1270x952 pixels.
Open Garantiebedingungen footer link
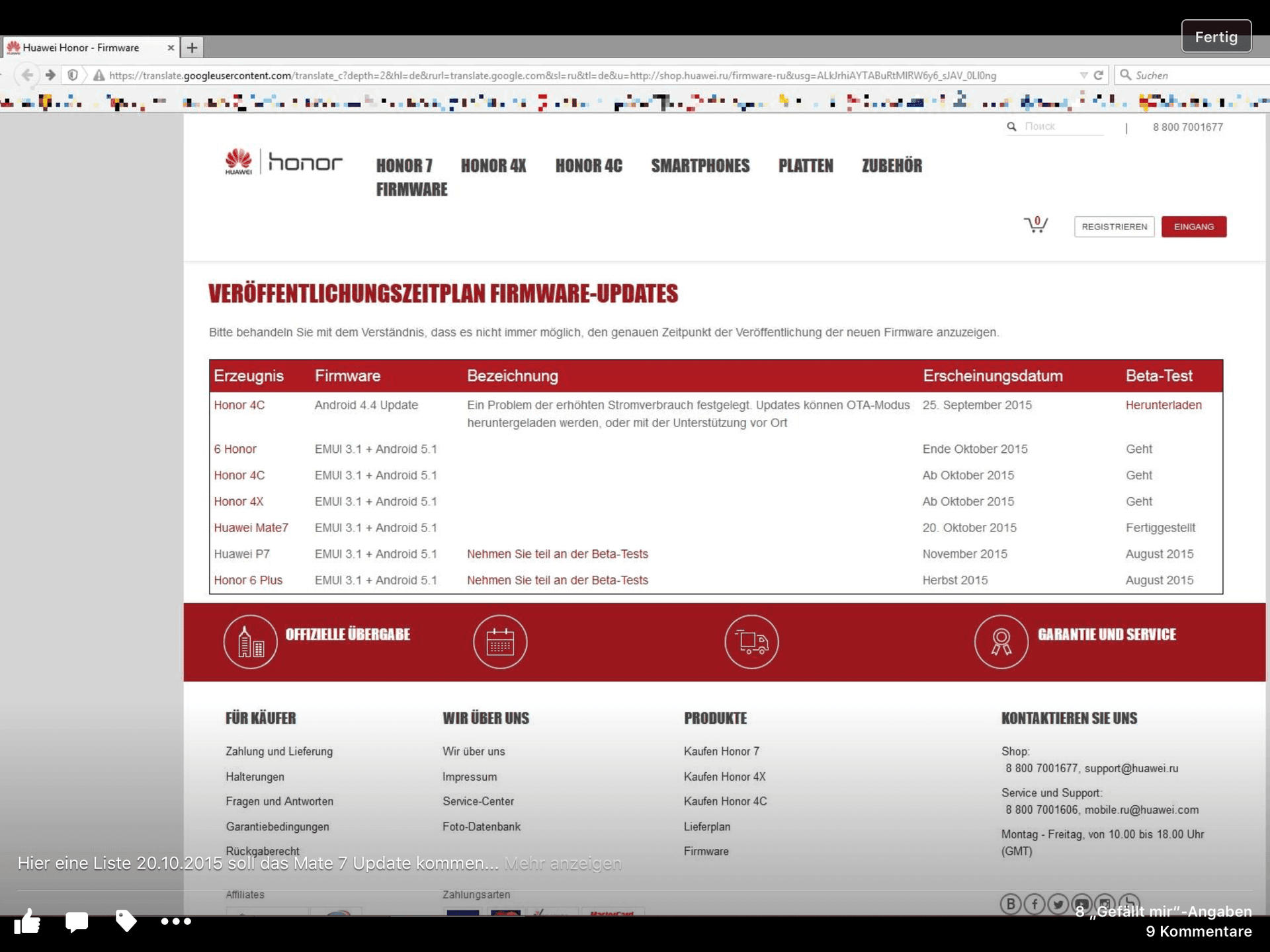pos(277,826)
